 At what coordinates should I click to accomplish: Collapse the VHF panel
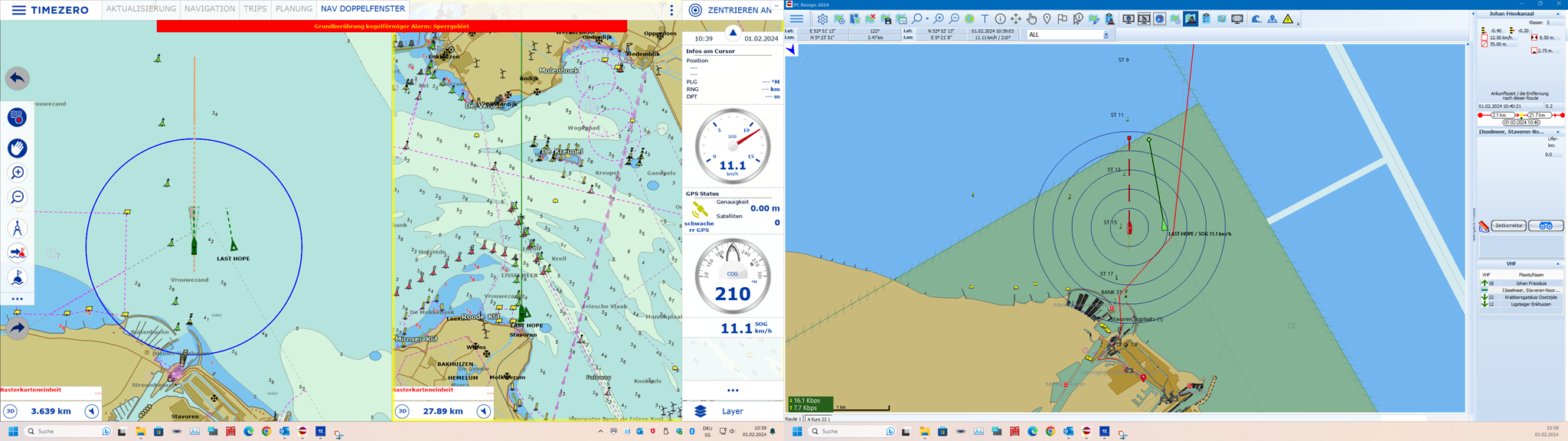pos(1557,264)
